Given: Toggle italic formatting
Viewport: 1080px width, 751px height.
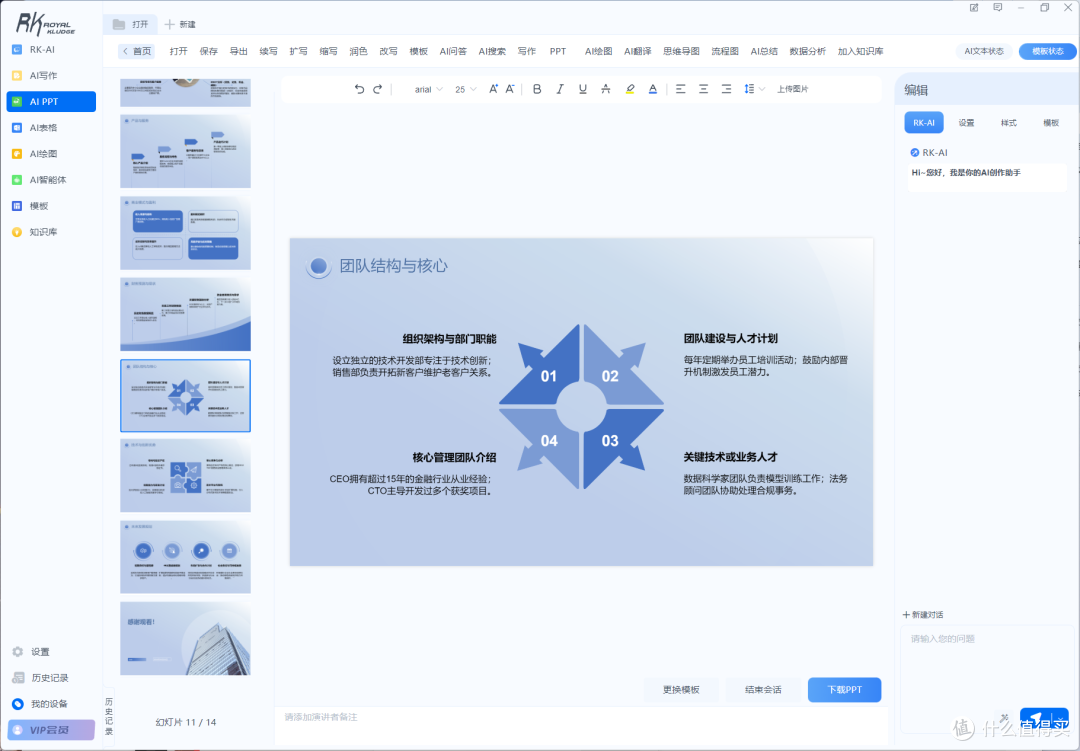Looking at the screenshot, I should 559,89.
